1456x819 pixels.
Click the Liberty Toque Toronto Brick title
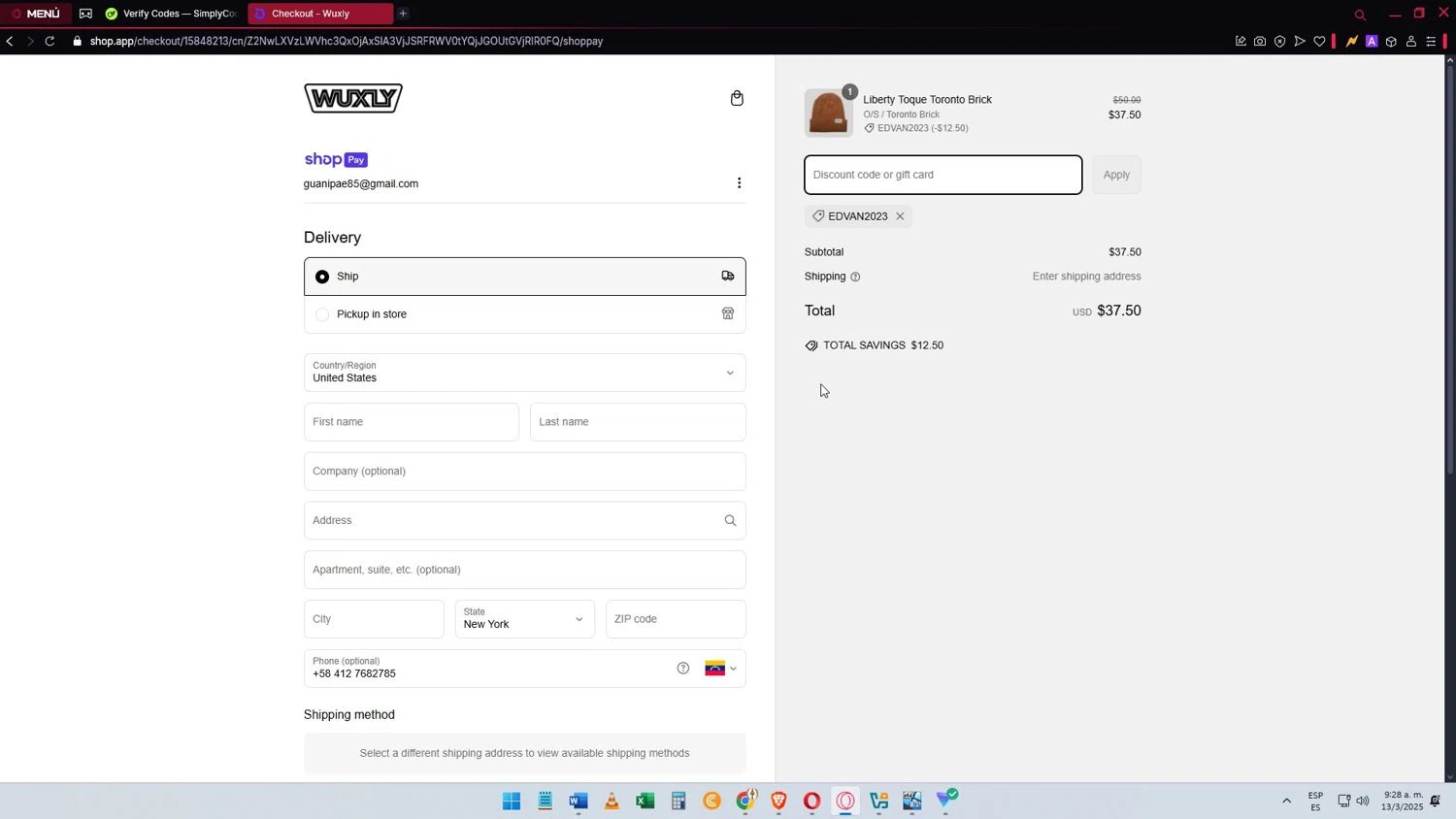pos(927,100)
